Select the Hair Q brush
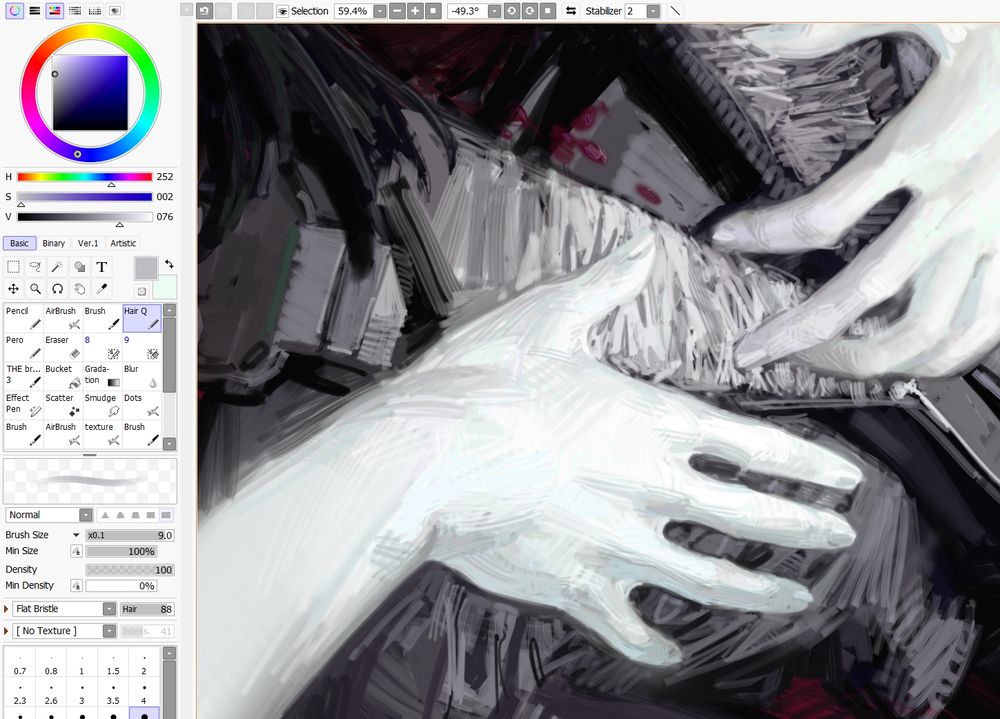 pos(142,318)
